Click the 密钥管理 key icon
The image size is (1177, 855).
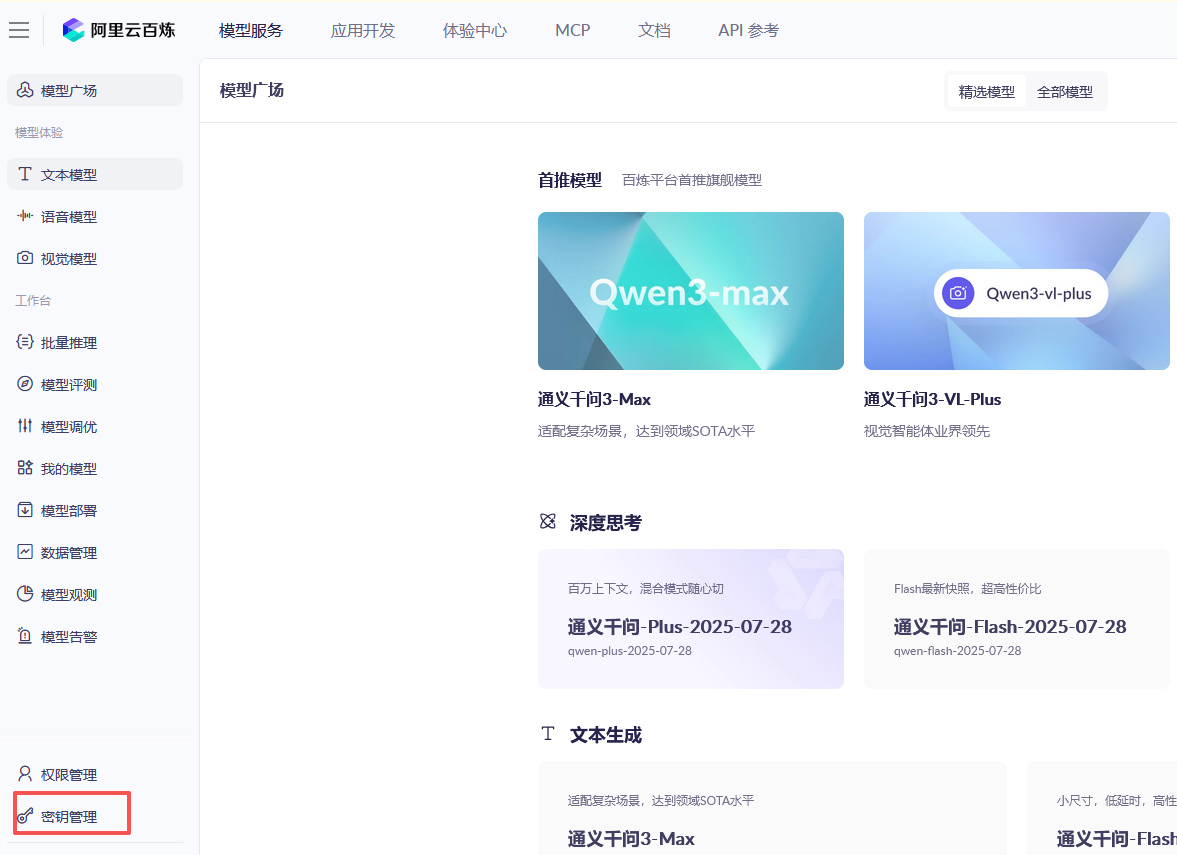pos(25,816)
